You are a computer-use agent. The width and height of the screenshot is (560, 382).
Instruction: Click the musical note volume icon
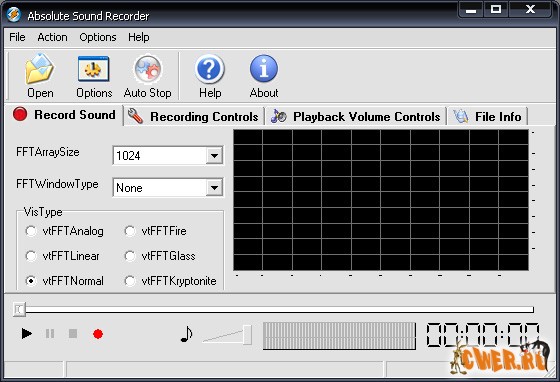(186, 335)
